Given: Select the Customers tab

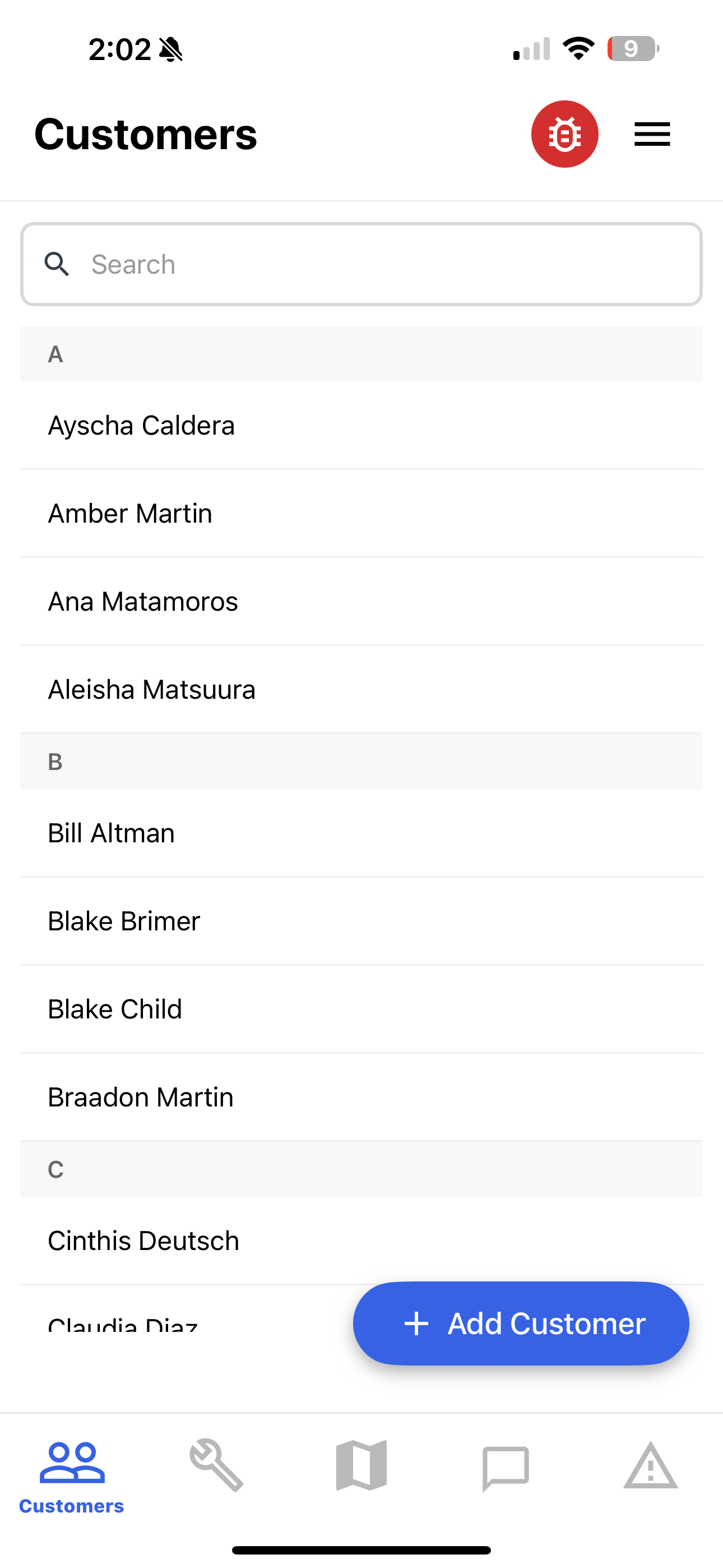Looking at the screenshot, I should 72,1476.
